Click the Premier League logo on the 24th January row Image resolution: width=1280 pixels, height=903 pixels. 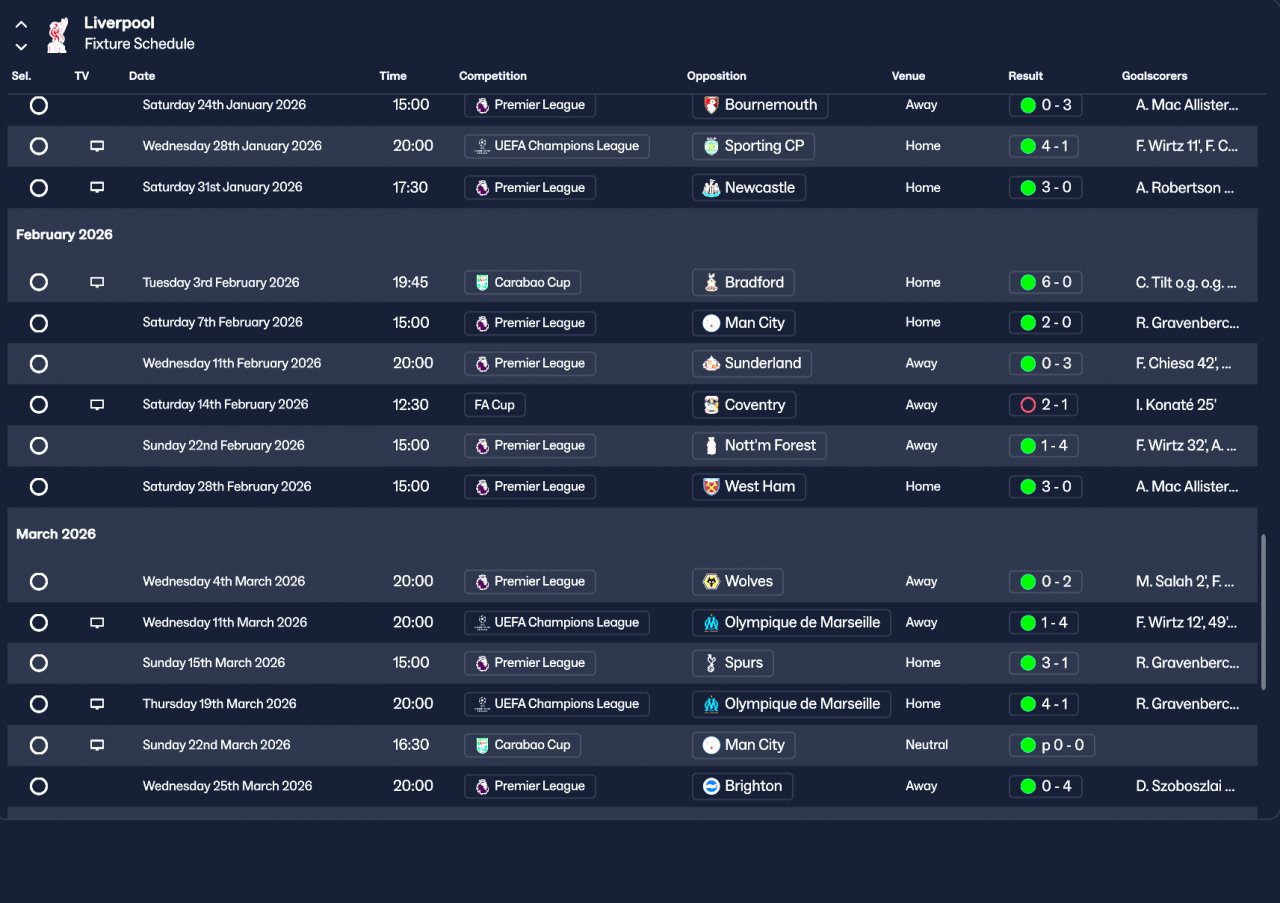[x=482, y=105]
